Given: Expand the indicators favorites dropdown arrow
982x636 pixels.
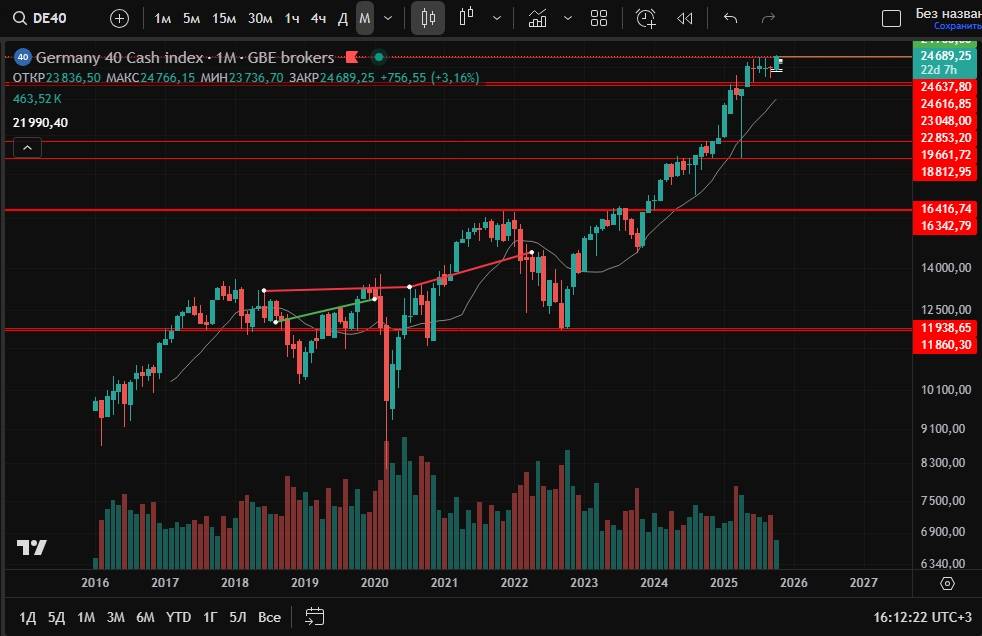Looking at the screenshot, I should tap(568, 18).
